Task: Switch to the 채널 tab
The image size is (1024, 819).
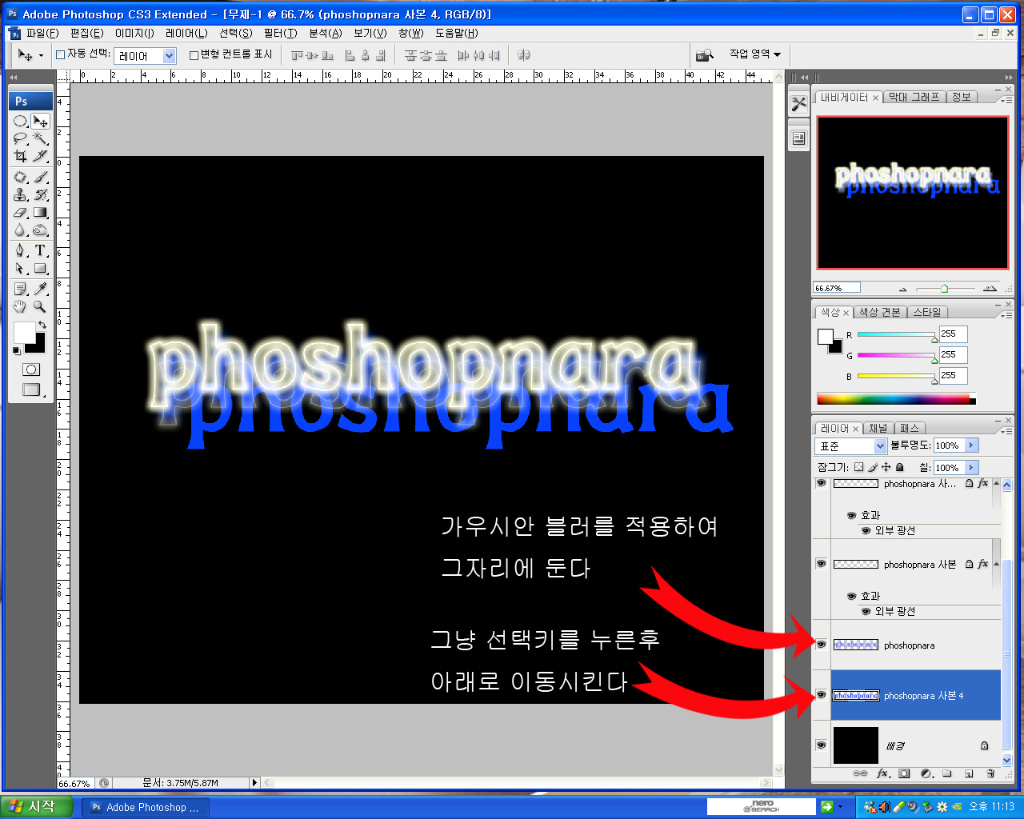Action: point(878,428)
